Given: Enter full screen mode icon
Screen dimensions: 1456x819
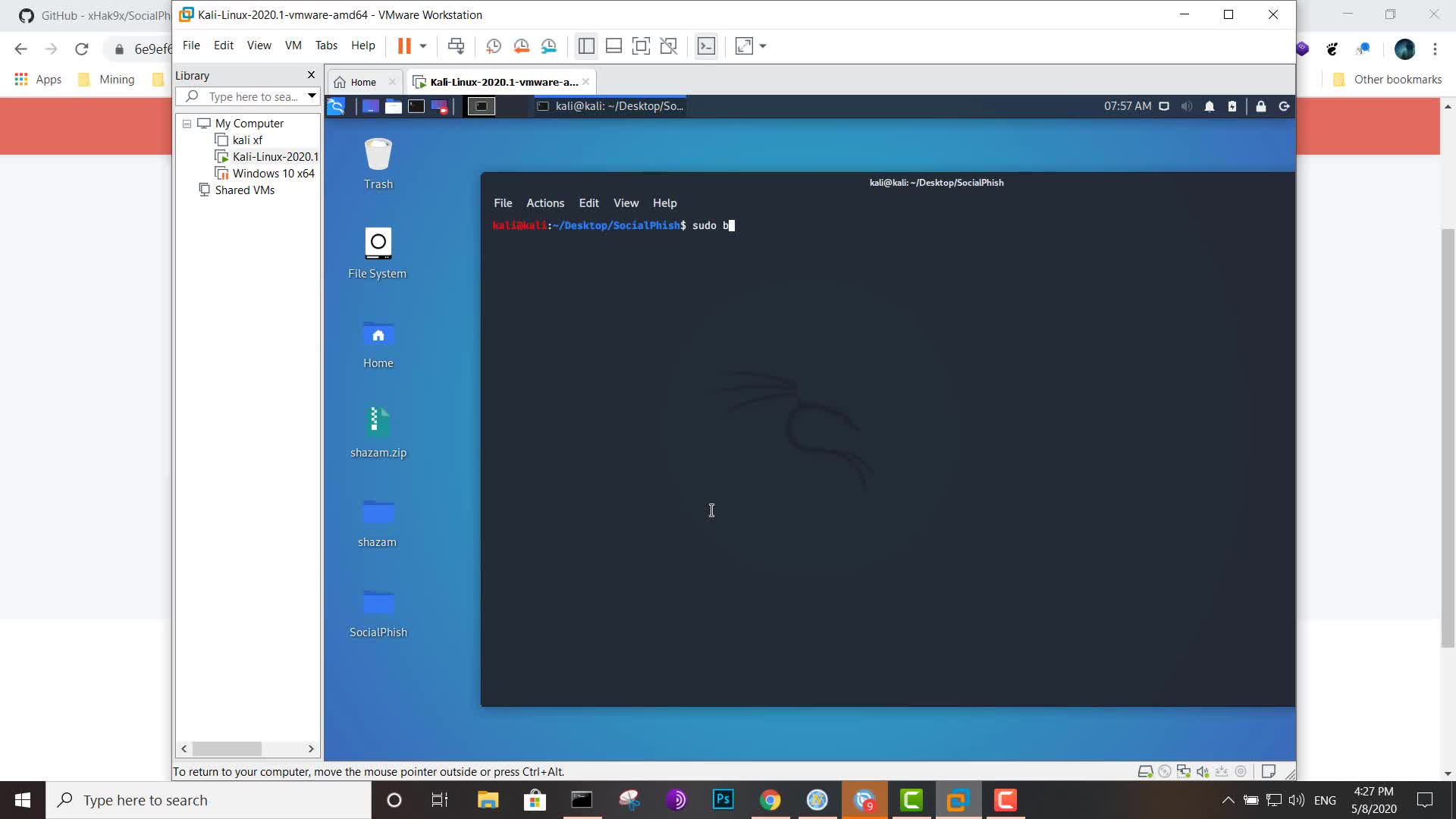Looking at the screenshot, I should point(641,46).
